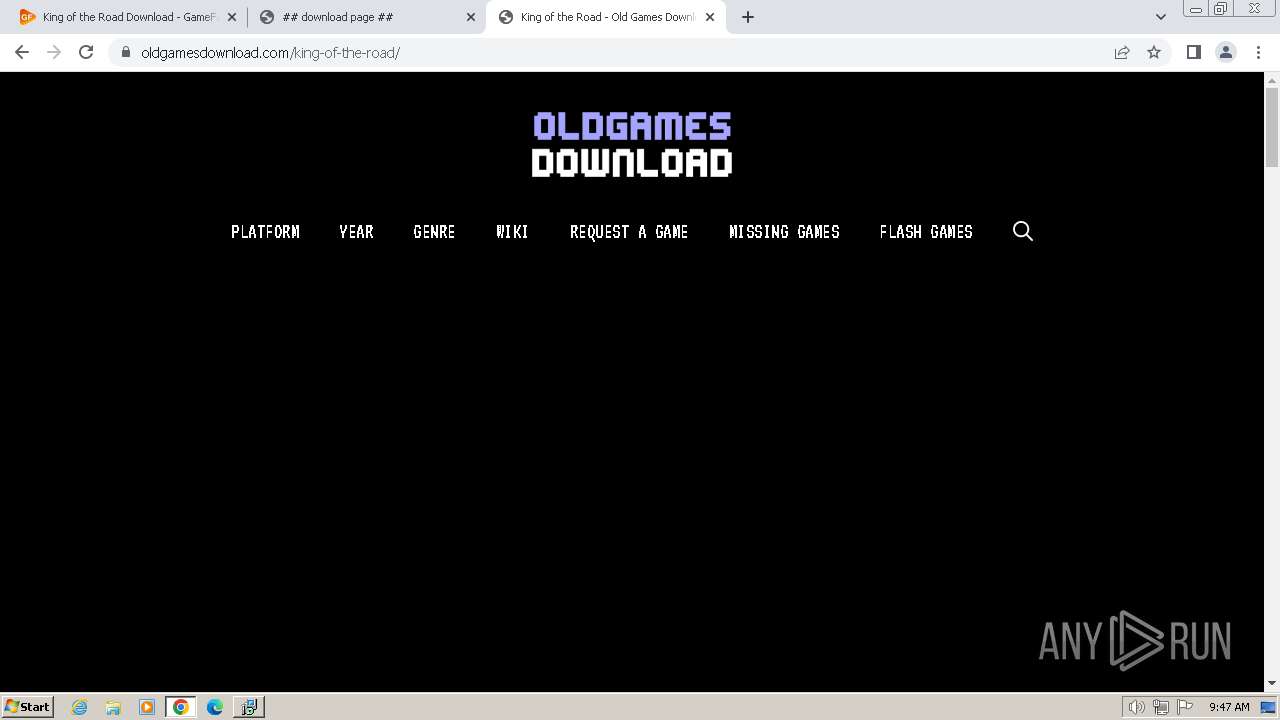Click the browser forward arrow
The height and width of the screenshot is (720, 1280).
(54, 52)
